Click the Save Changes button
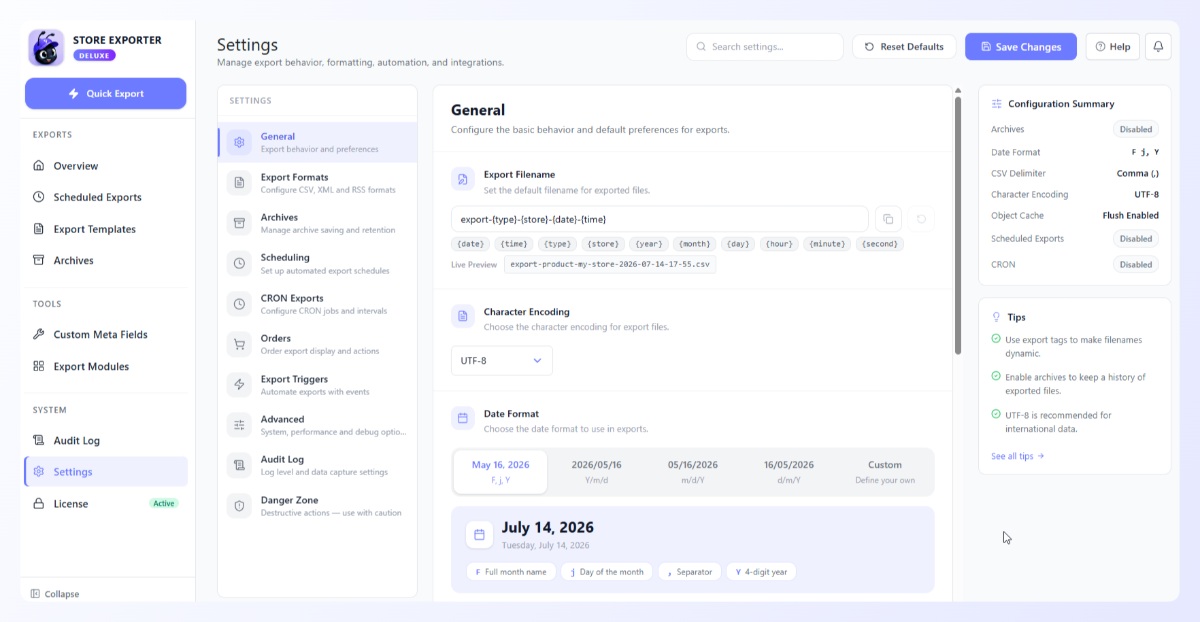Screen dimensions: 1200x622 click(x=1021, y=47)
